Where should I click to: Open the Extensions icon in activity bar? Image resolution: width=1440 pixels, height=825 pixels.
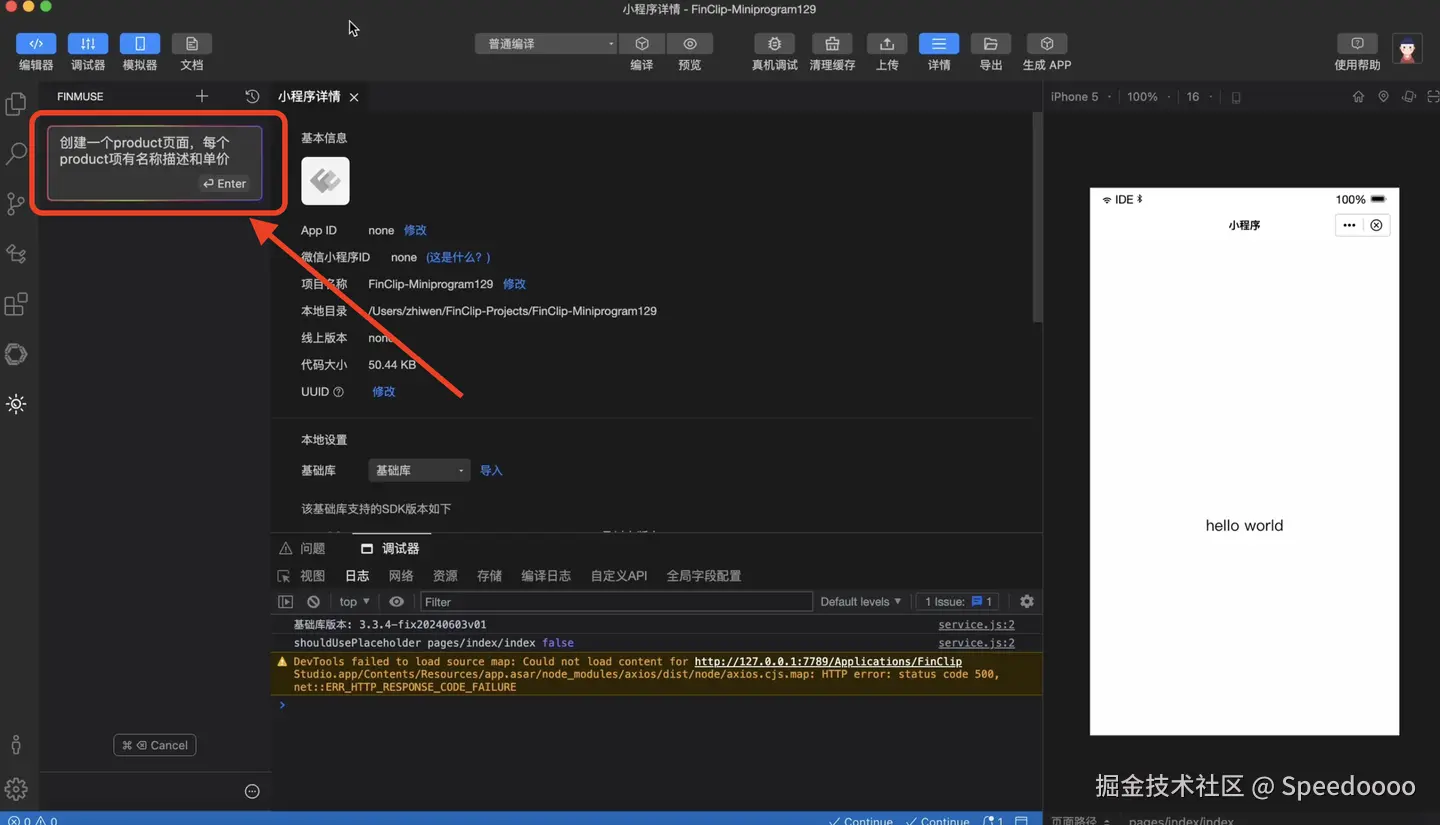click(x=16, y=304)
